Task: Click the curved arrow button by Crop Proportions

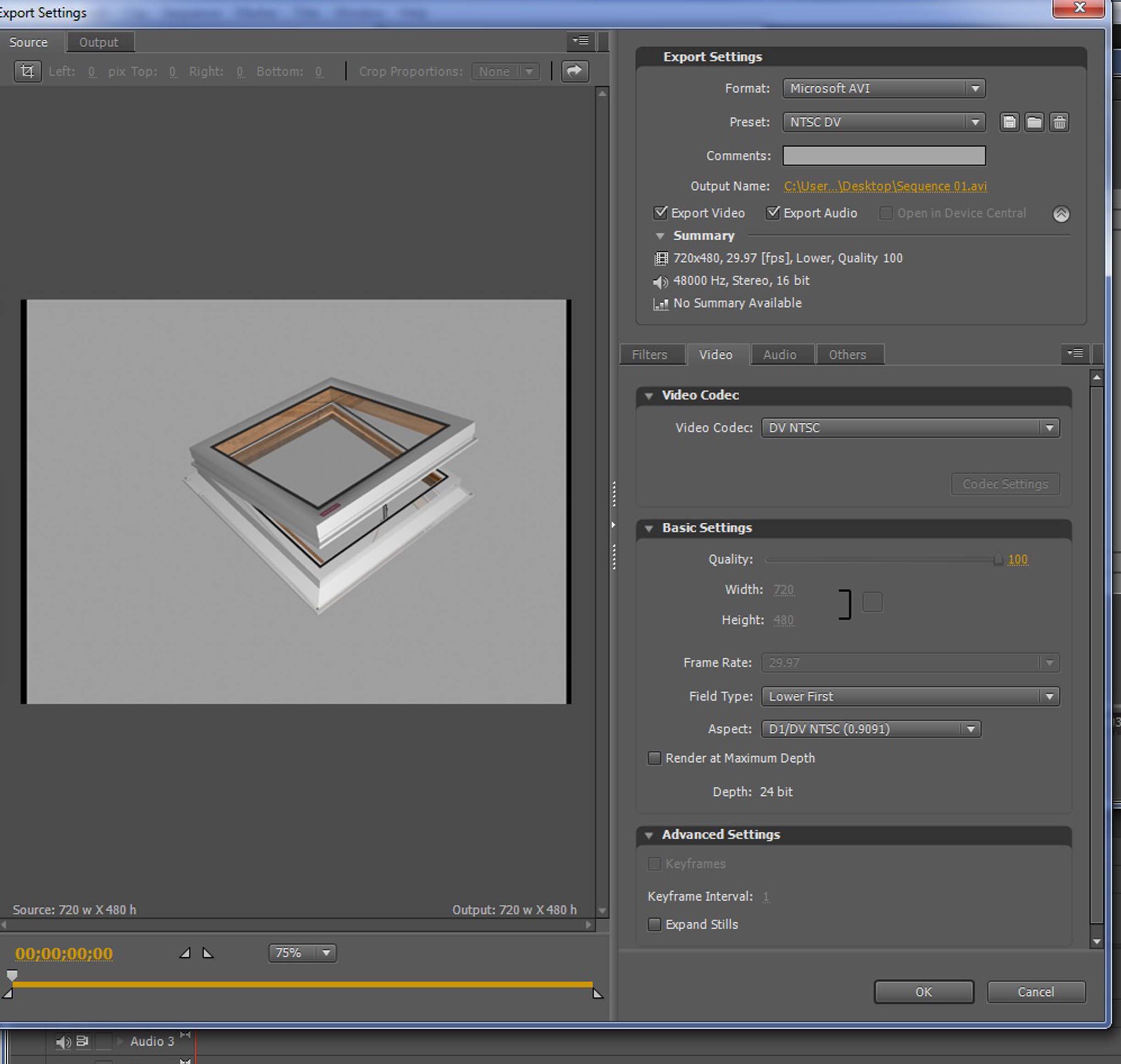Action: pyautogui.click(x=574, y=71)
